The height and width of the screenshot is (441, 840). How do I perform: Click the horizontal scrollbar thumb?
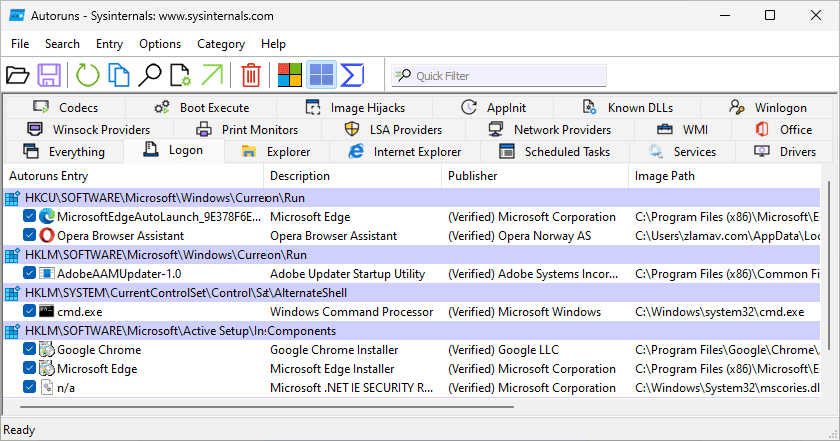click(x=266, y=407)
